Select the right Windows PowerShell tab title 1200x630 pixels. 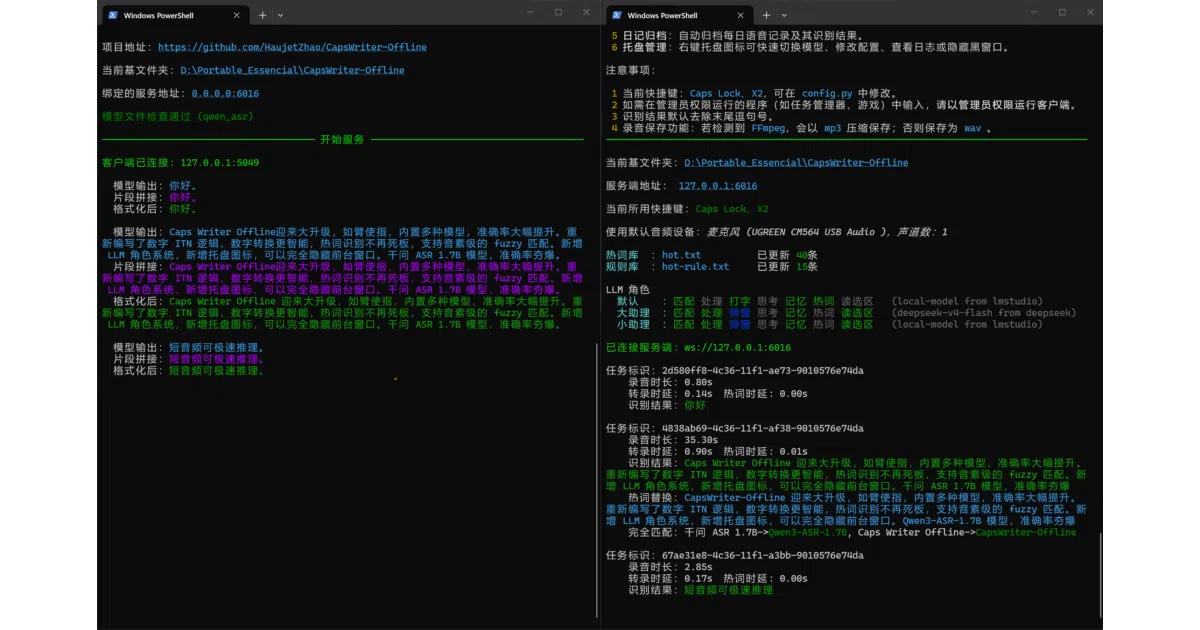662,15
